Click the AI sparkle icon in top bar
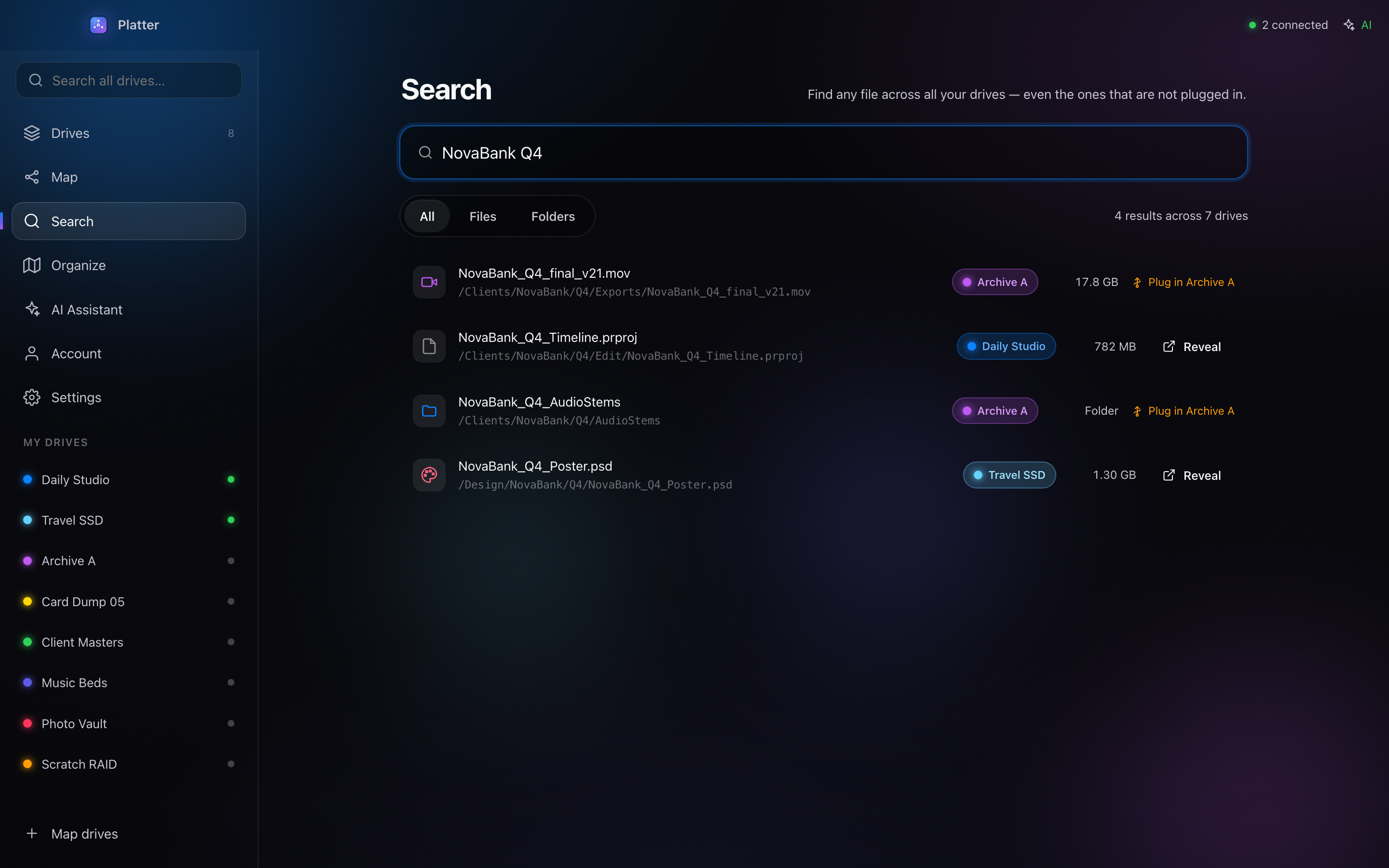1389x868 pixels. click(x=1349, y=25)
